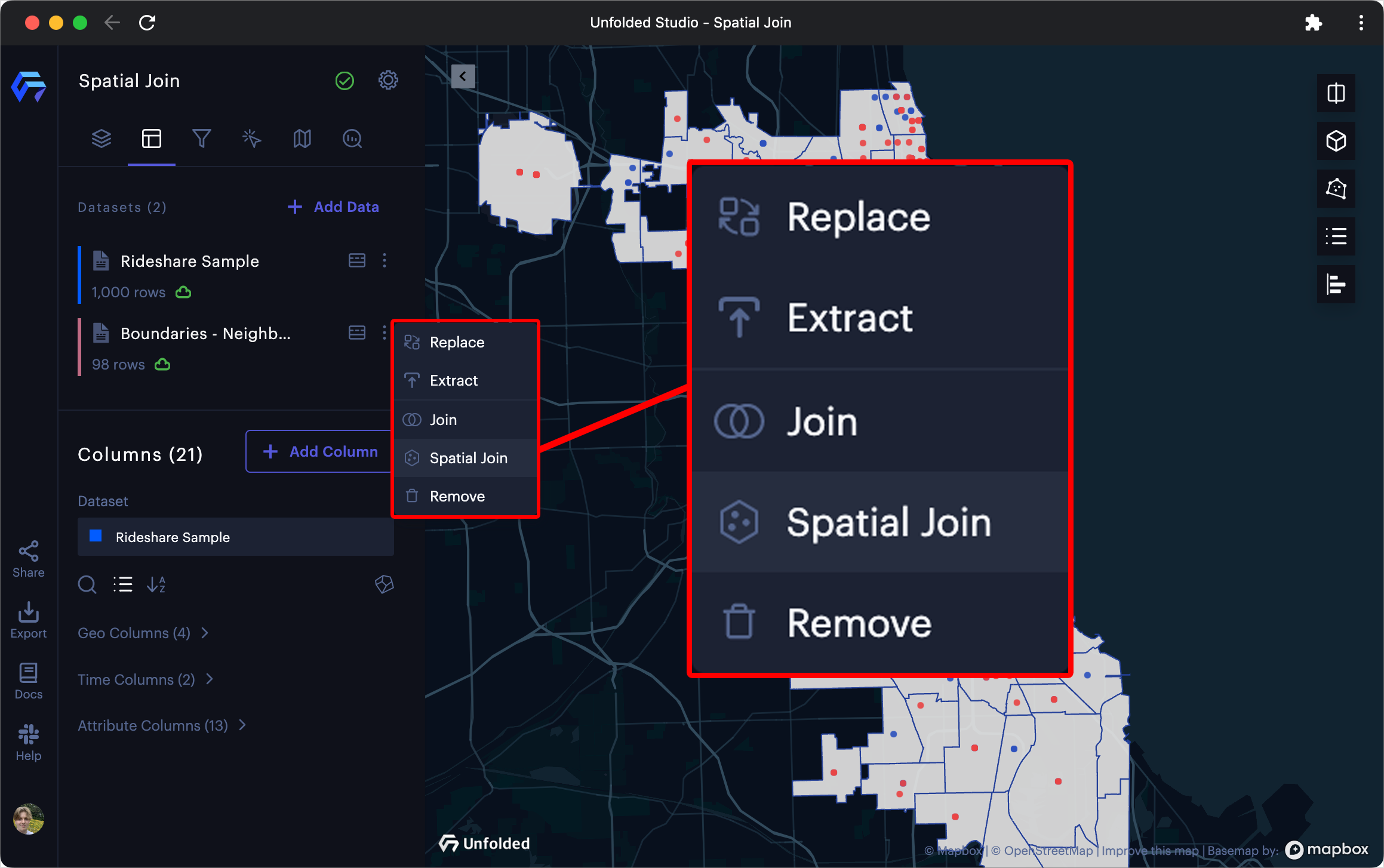
Task: Expand Geo Columns (4)
Action: 143,633
